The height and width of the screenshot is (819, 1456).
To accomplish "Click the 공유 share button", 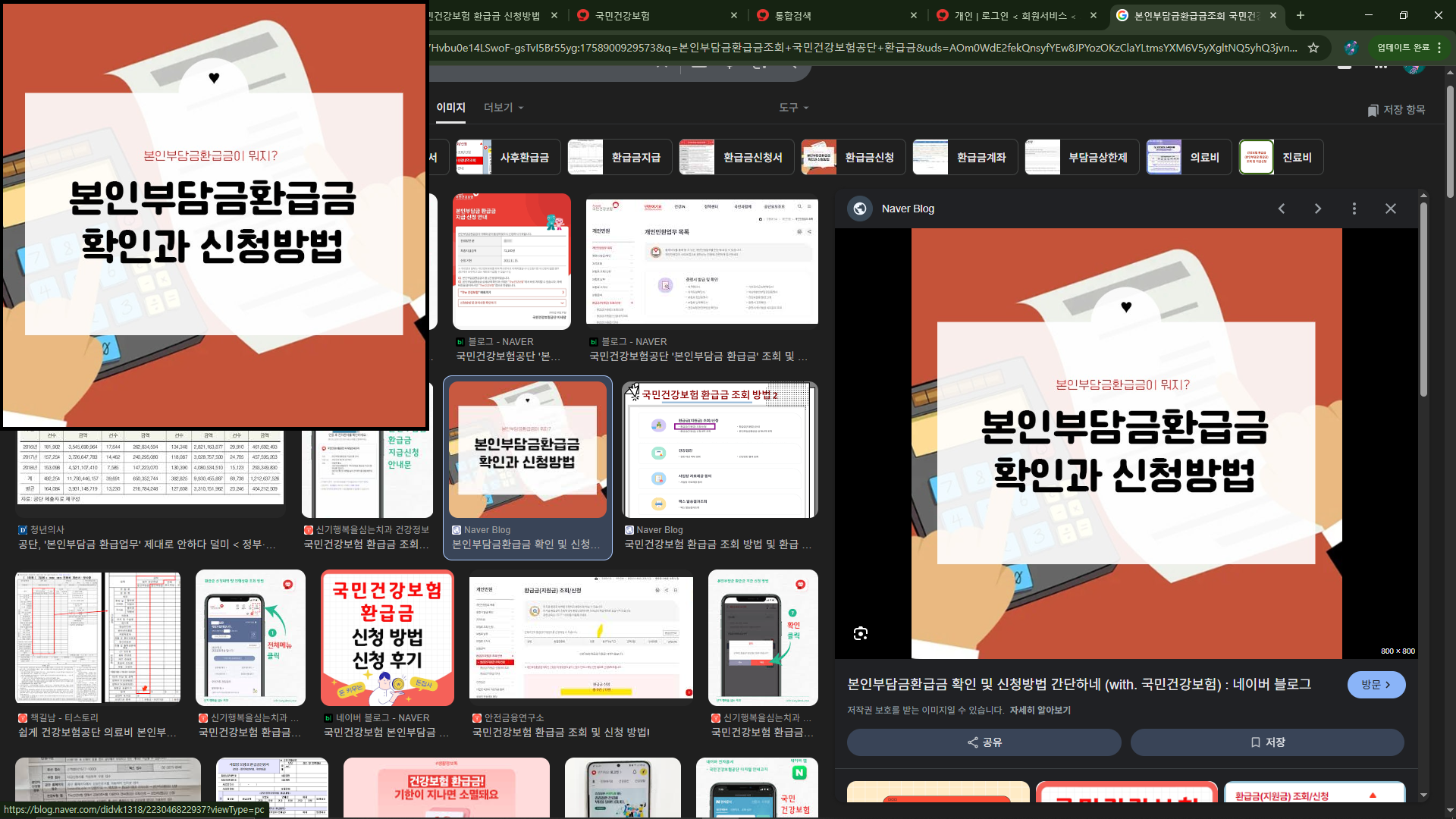I will click(984, 742).
